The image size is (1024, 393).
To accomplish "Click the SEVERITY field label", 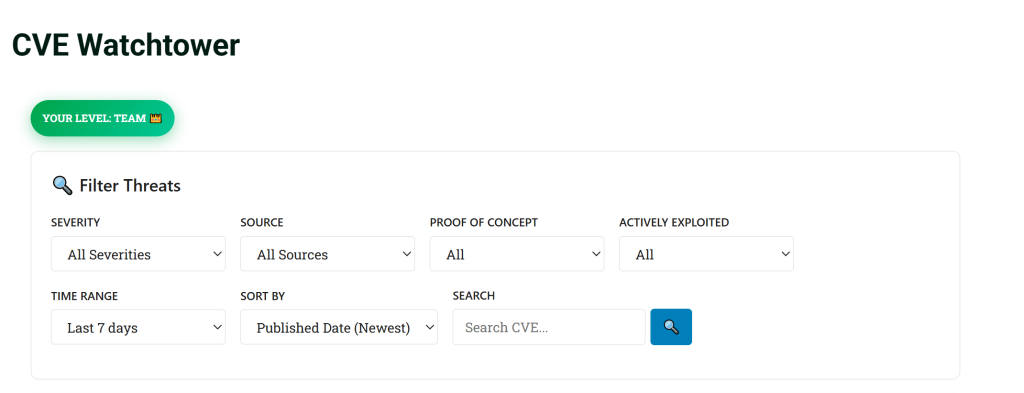I will click(76, 223).
